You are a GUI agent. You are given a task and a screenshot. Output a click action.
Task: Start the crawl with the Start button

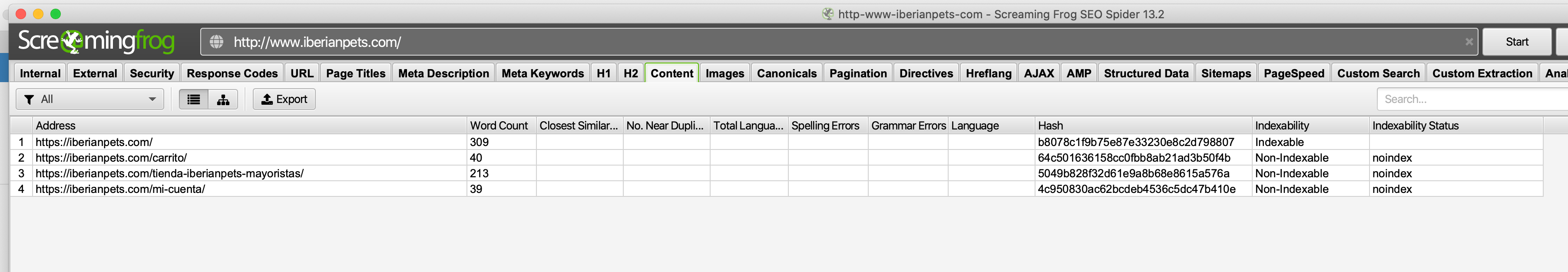(x=1516, y=42)
